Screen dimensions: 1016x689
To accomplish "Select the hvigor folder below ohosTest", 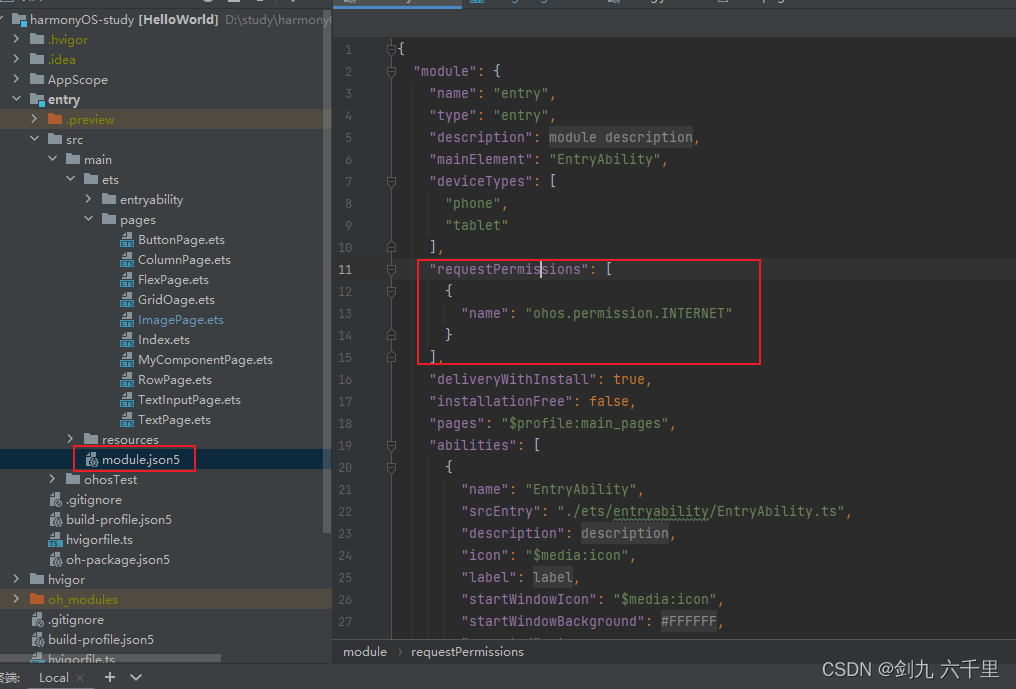I will tap(66, 579).
